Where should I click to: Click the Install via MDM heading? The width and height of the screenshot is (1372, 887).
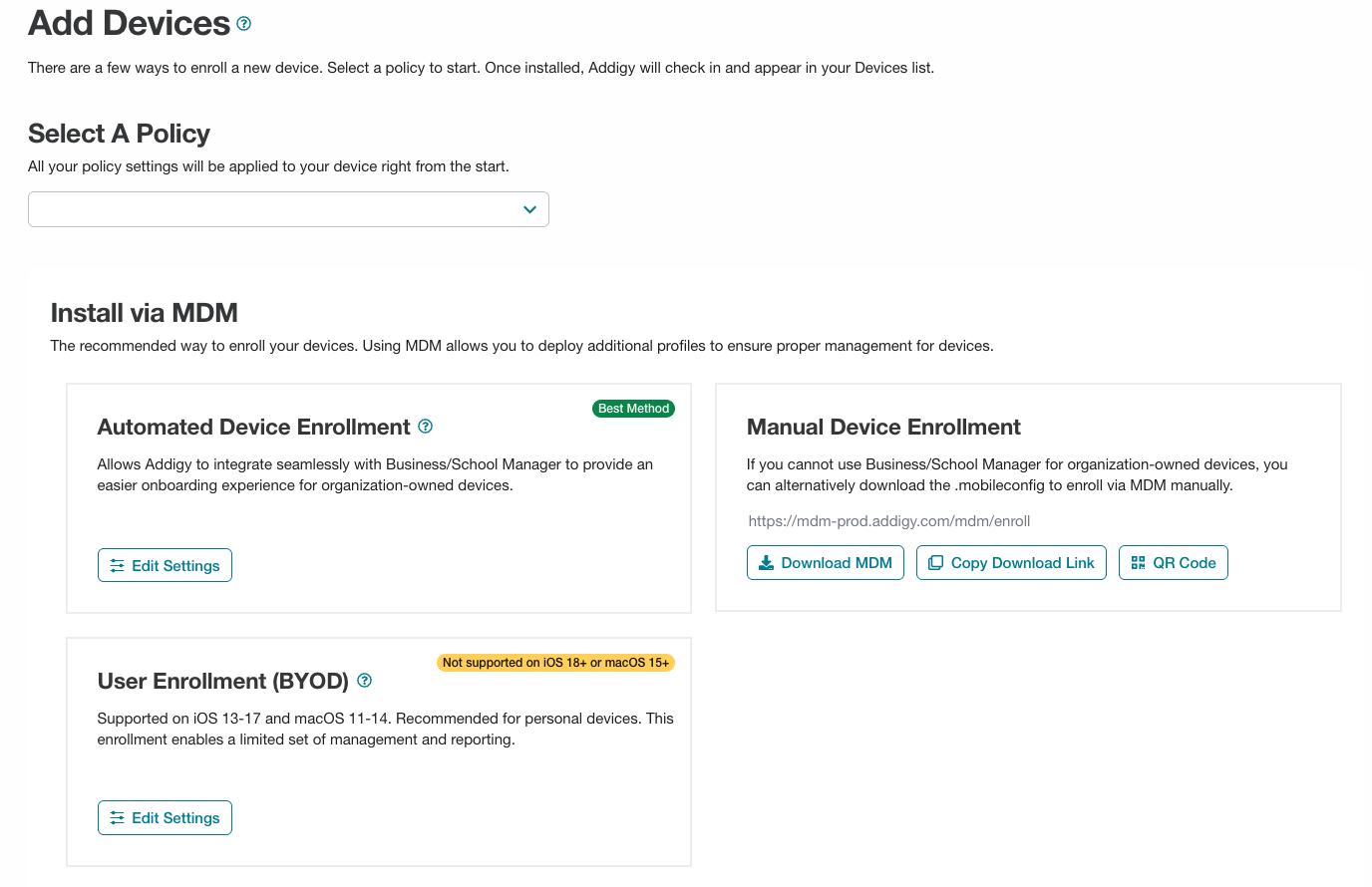click(x=145, y=313)
